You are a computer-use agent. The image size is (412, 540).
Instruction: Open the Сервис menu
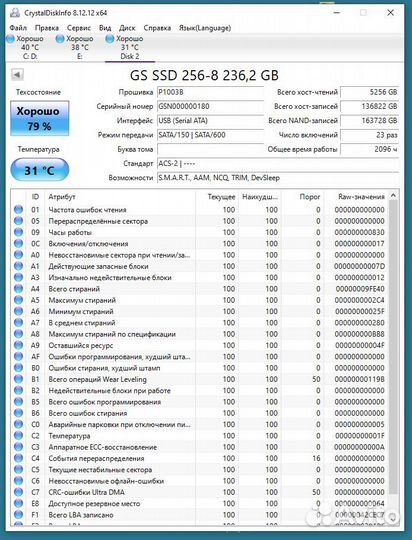tap(79, 28)
